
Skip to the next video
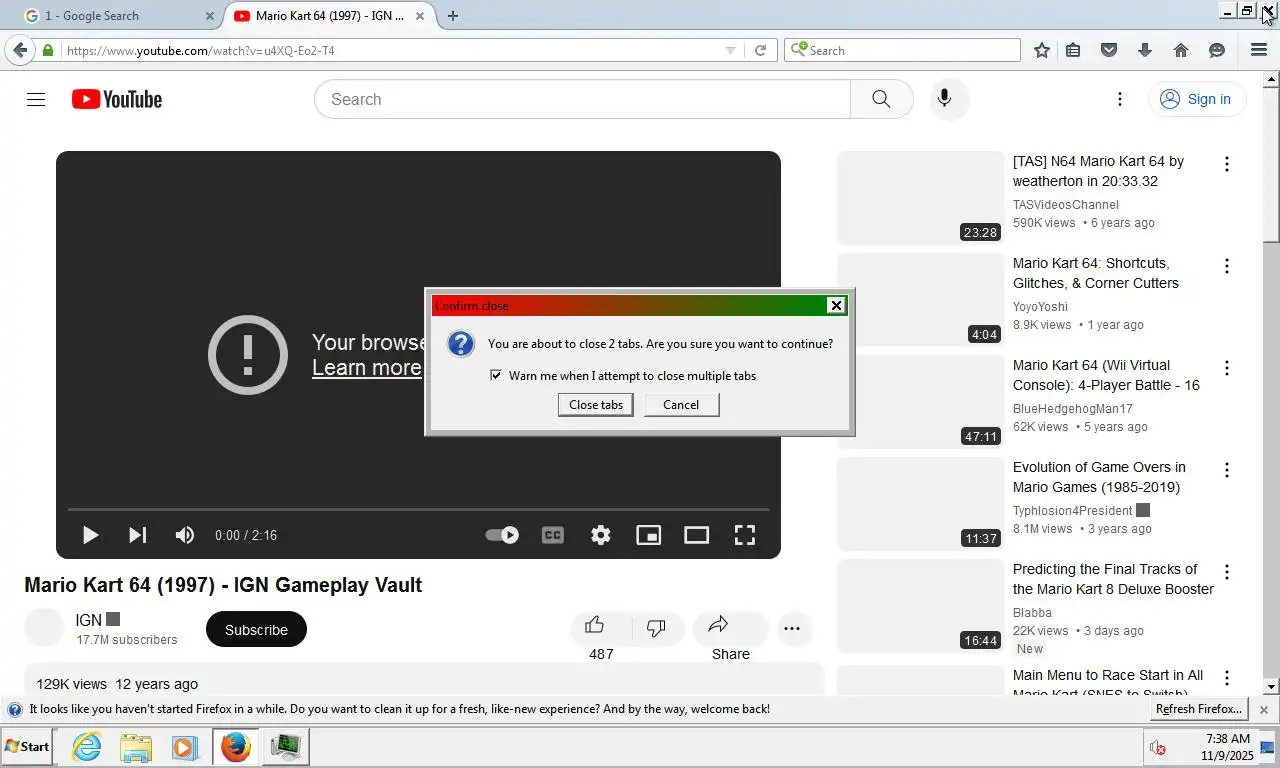point(138,535)
